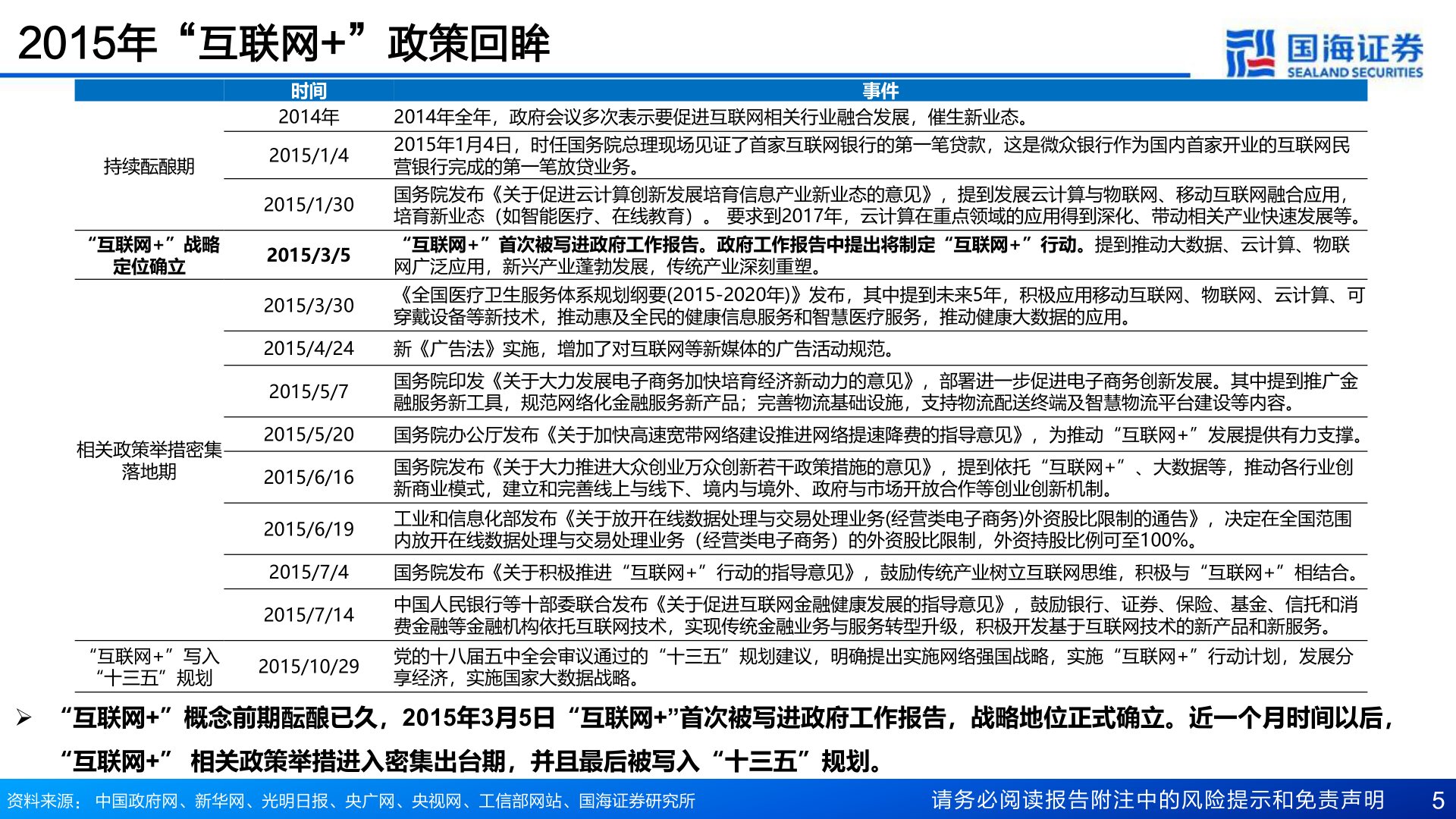Select the '时间' column header
Image resolution: width=1456 pixels, height=819 pixels.
(307, 91)
